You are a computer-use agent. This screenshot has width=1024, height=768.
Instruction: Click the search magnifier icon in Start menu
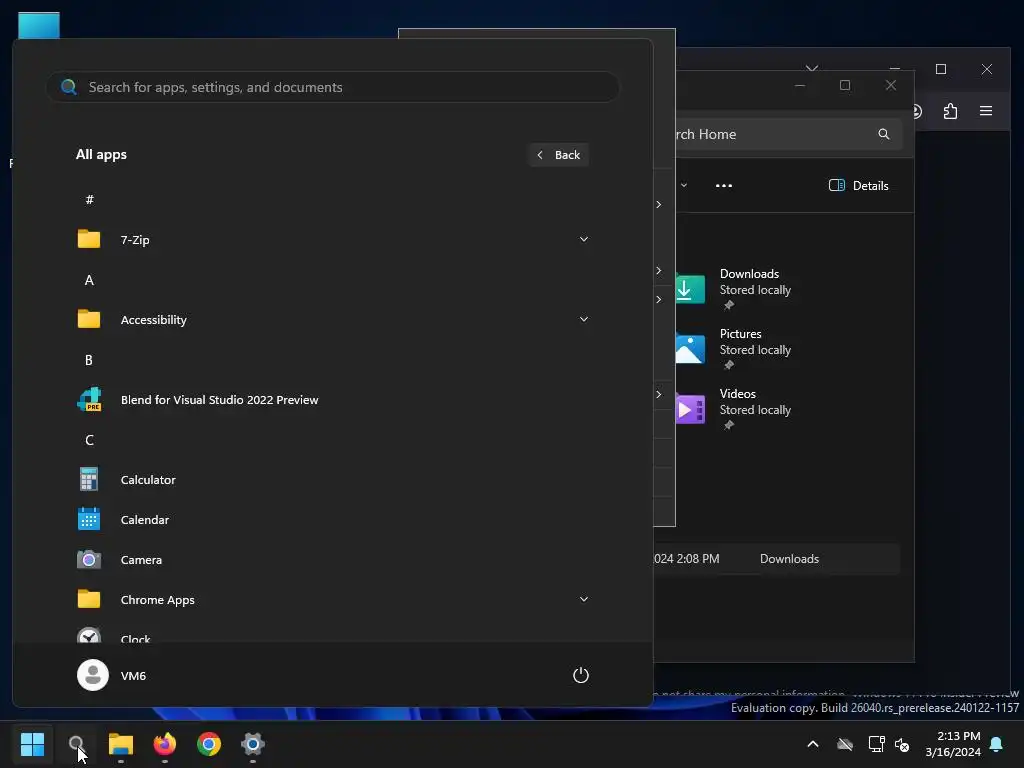pos(69,87)
